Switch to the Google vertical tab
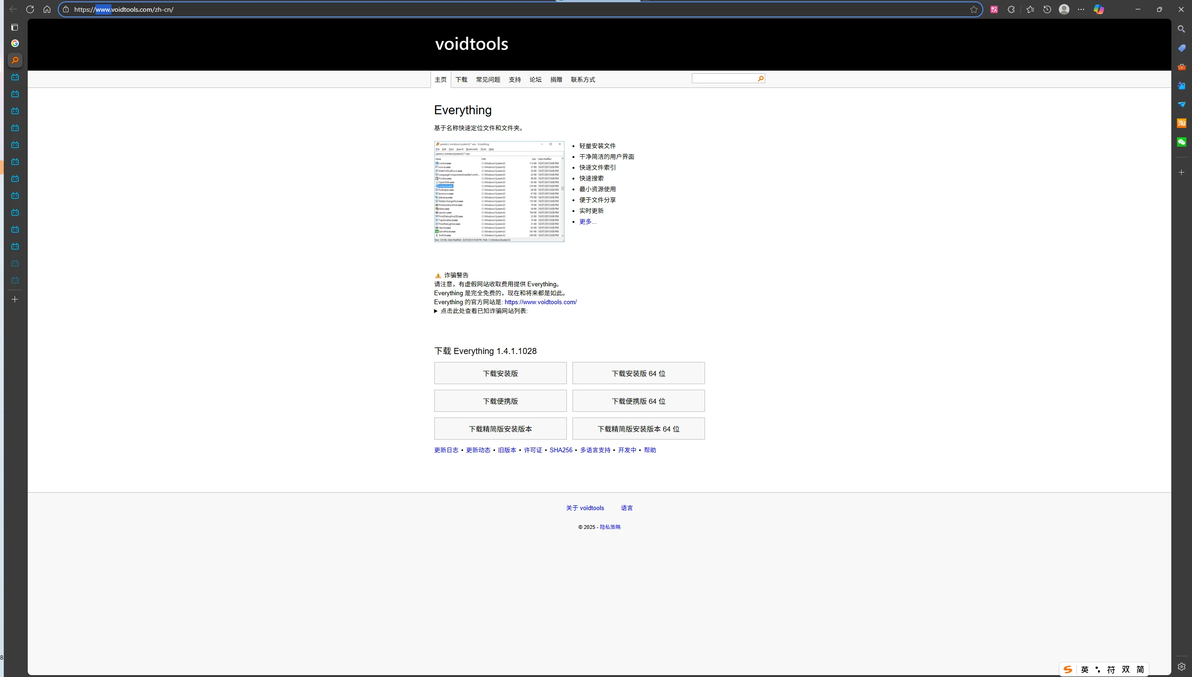 pyautogui.click(x=14, y=43)
